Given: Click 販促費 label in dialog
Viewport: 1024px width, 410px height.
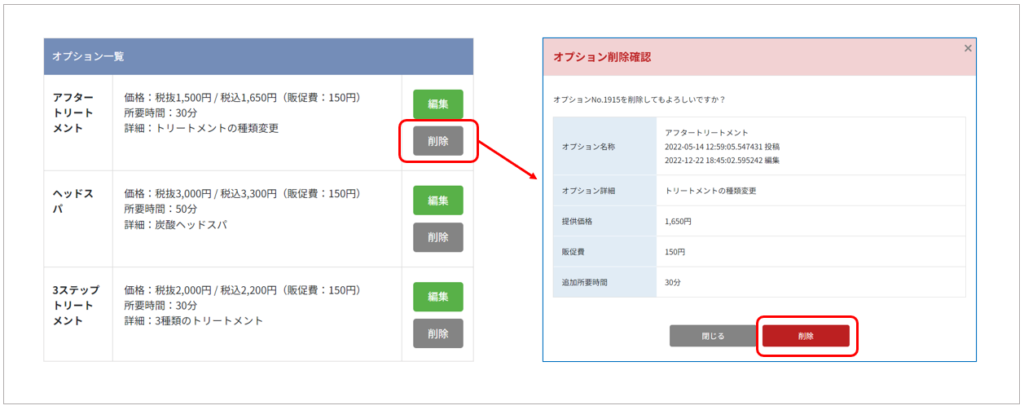Looking at the screenshot, I should 574,252.
